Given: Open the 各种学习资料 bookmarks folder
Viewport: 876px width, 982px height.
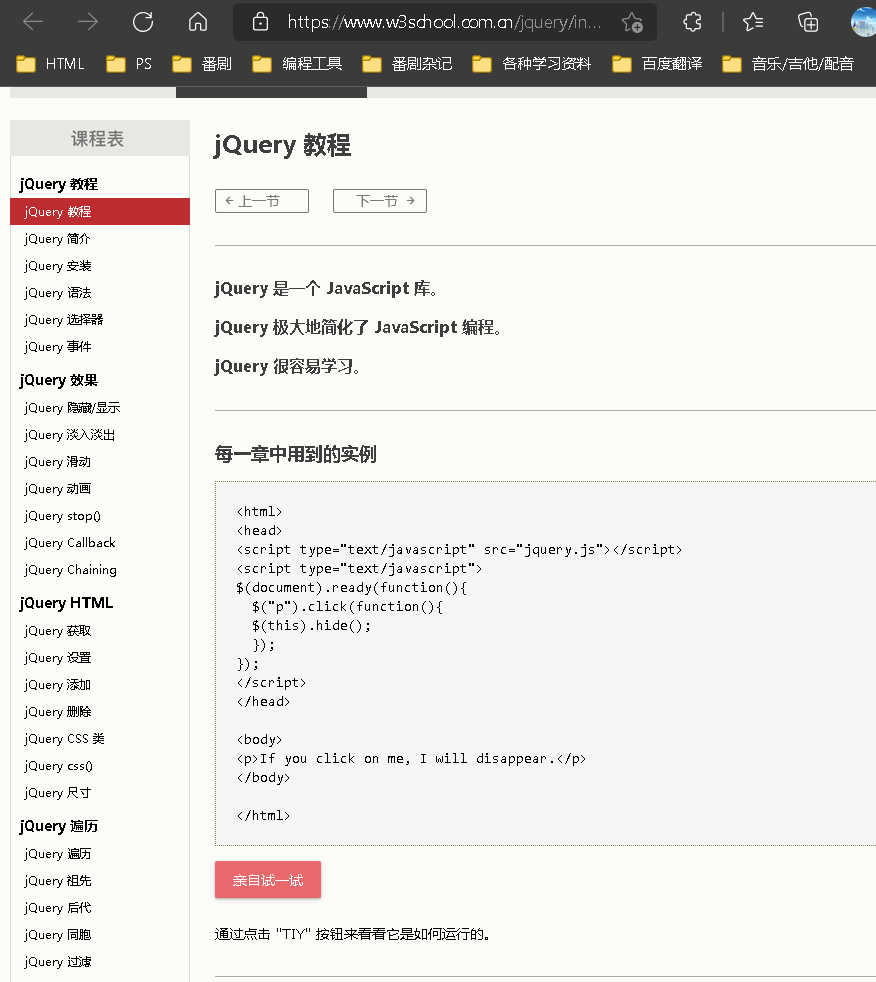Looking at the screenshot, I should (x=532, y=64).
